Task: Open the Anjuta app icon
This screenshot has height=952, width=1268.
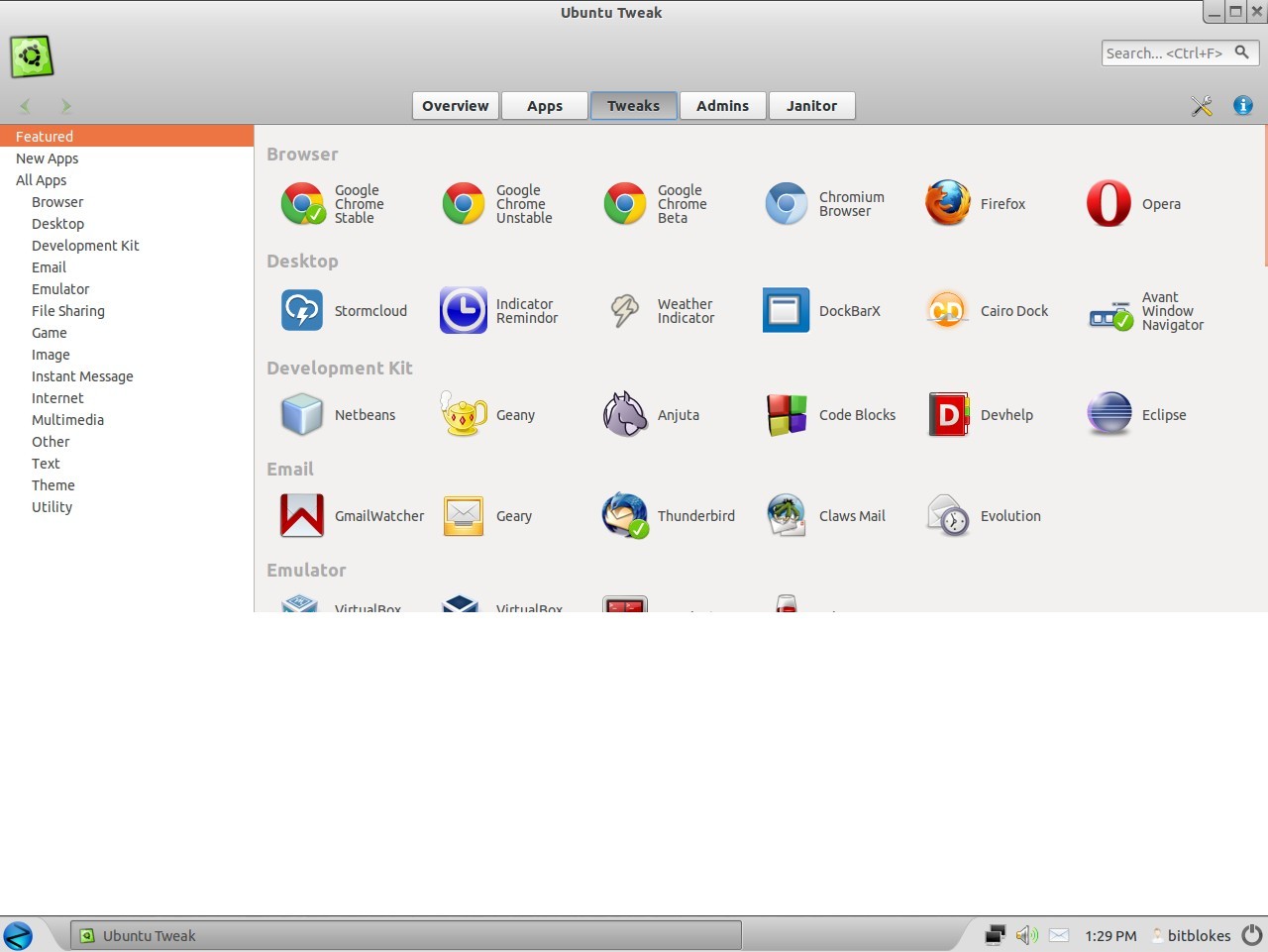Action: point(625,414)
